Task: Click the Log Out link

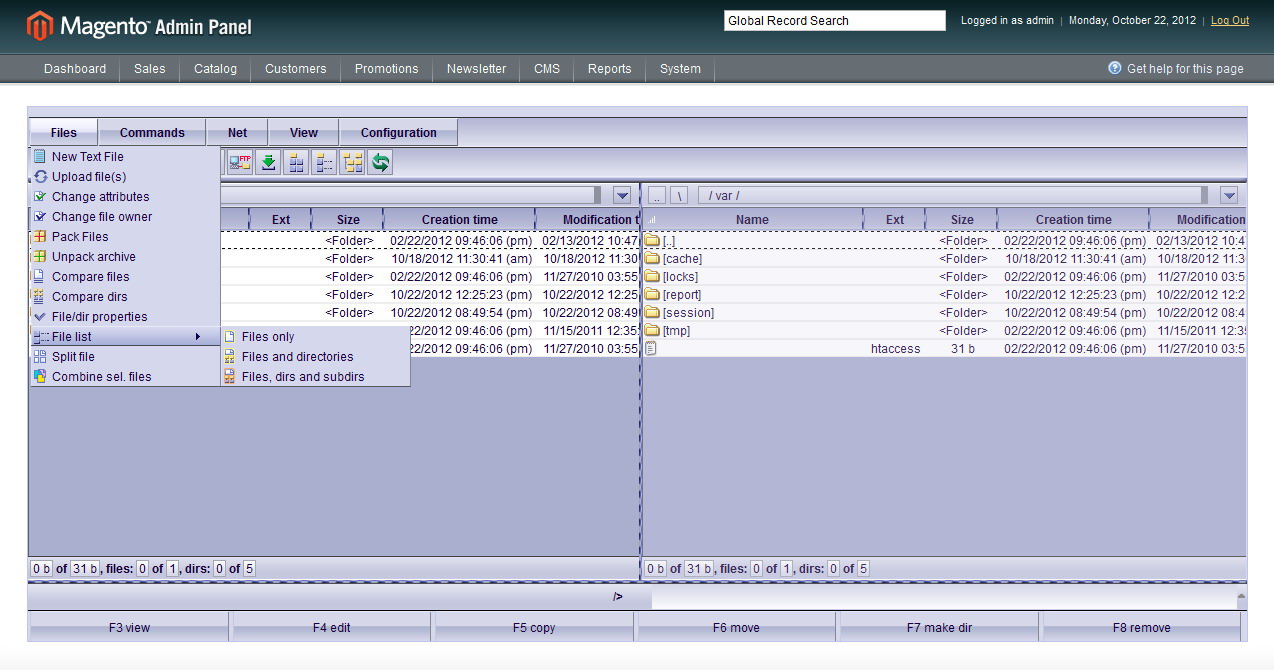Action: click(1229, 20)
